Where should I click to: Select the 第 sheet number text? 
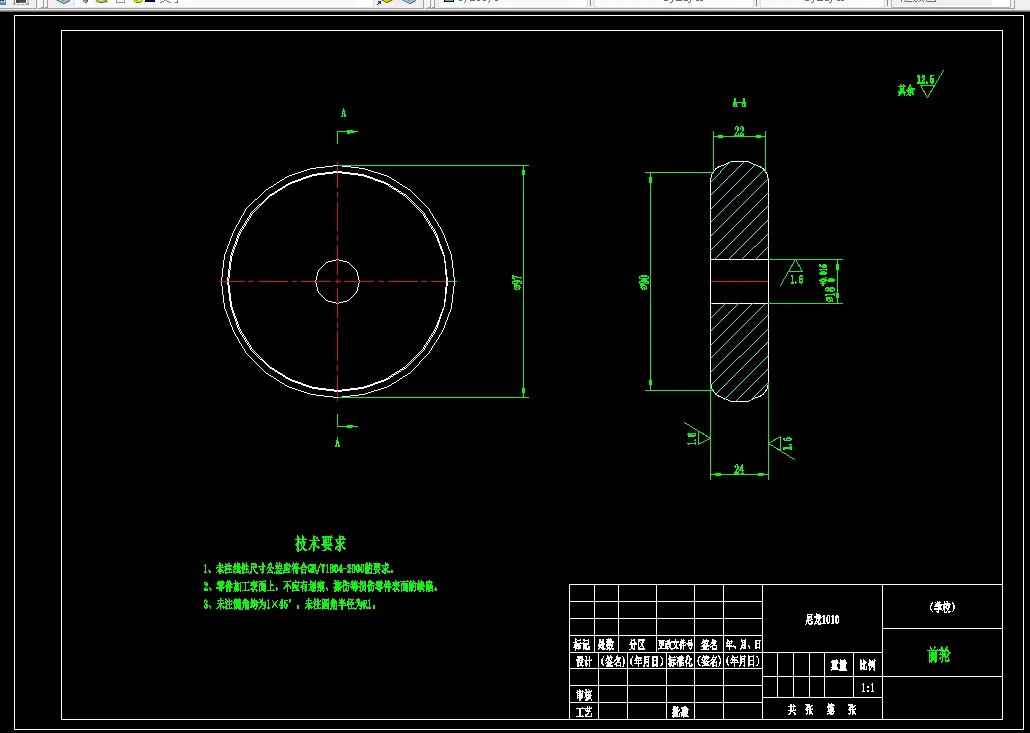click(x=832, y=710)
